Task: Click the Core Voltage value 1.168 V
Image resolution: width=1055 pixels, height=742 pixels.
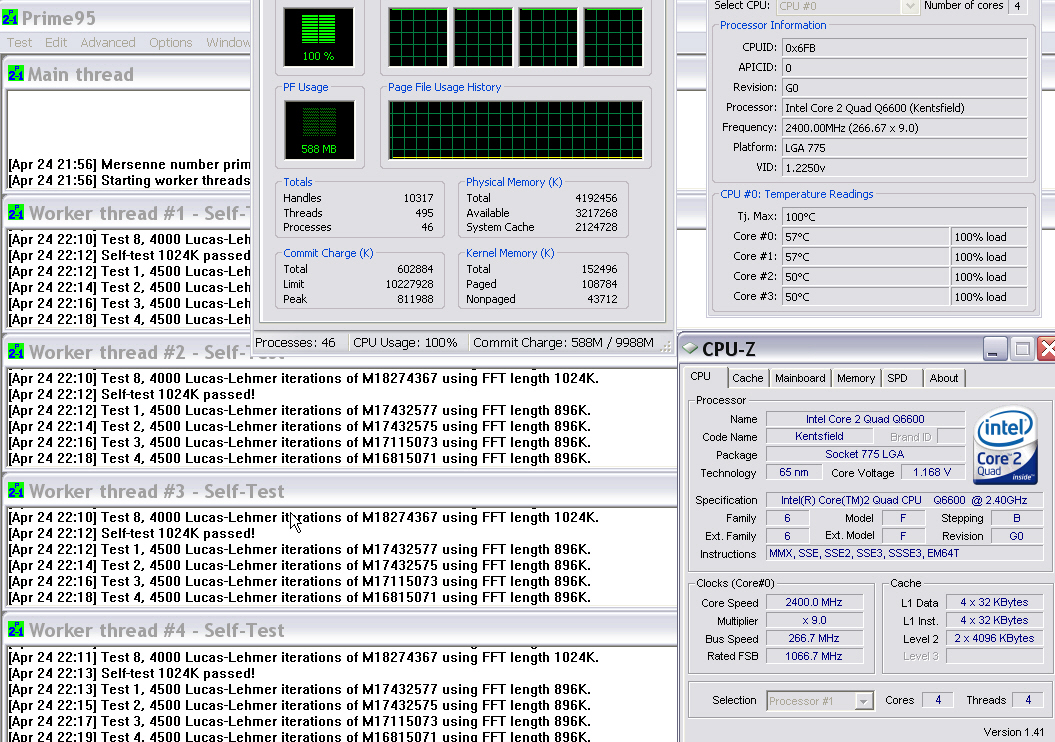Action: [x=932, y=472]
